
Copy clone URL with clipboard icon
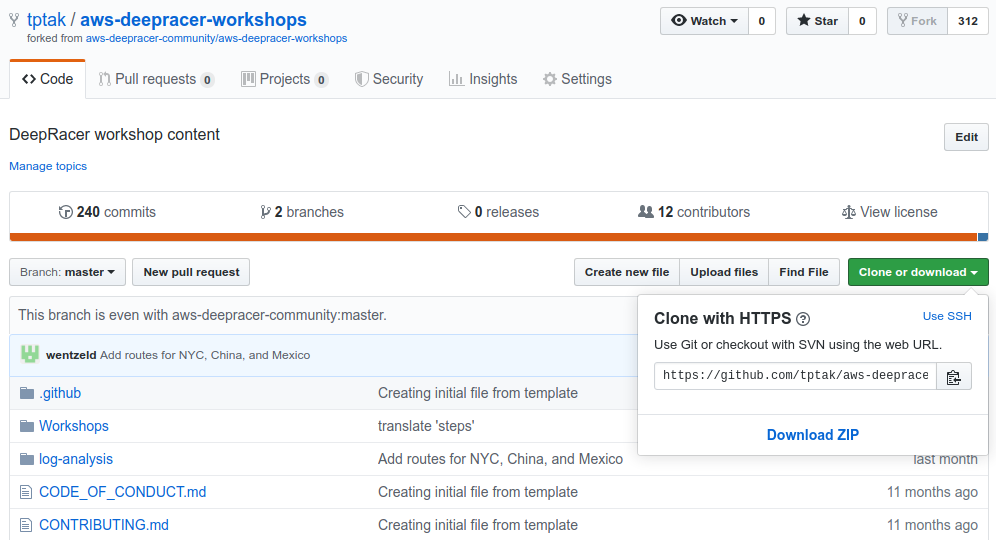coord(953,377)
